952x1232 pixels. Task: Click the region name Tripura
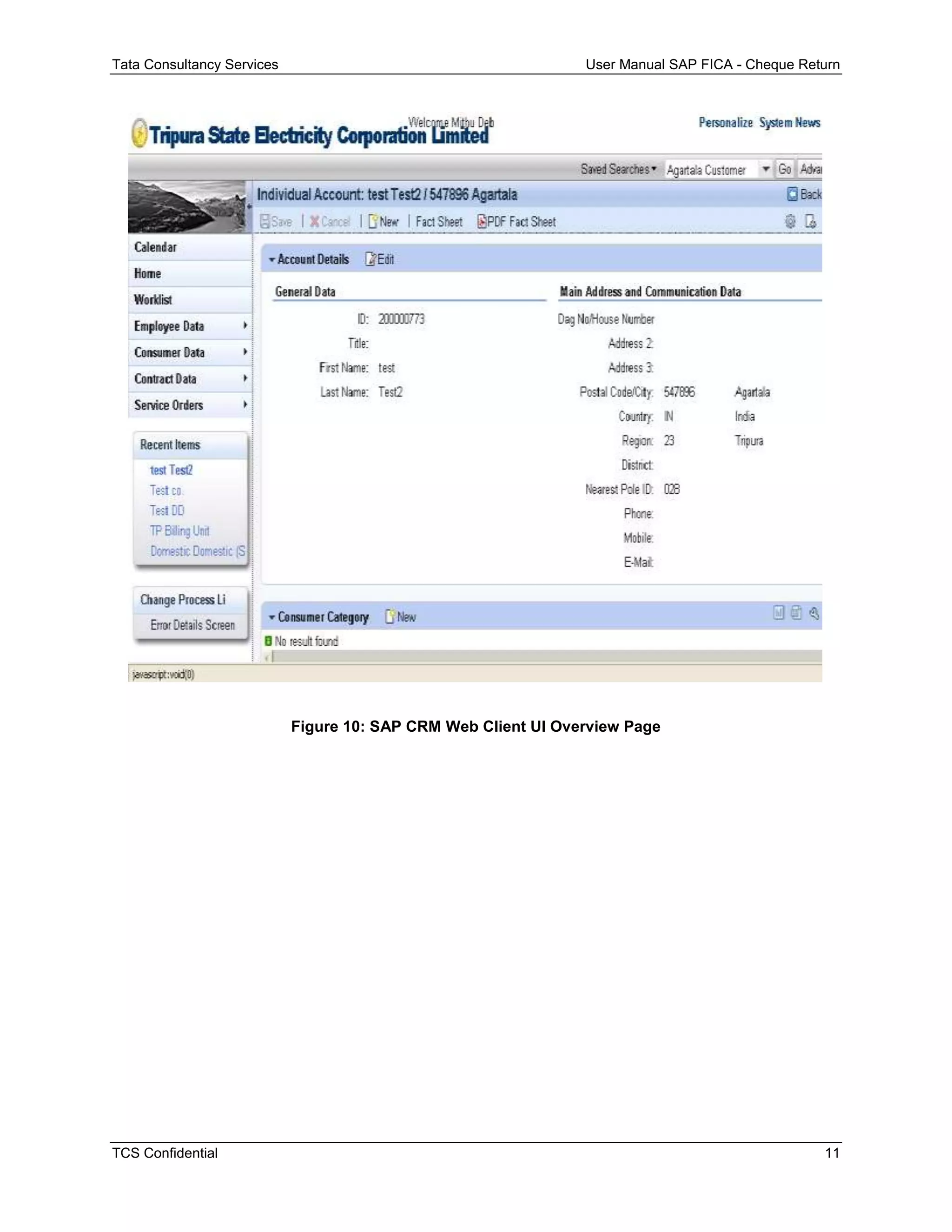[749, 441]
